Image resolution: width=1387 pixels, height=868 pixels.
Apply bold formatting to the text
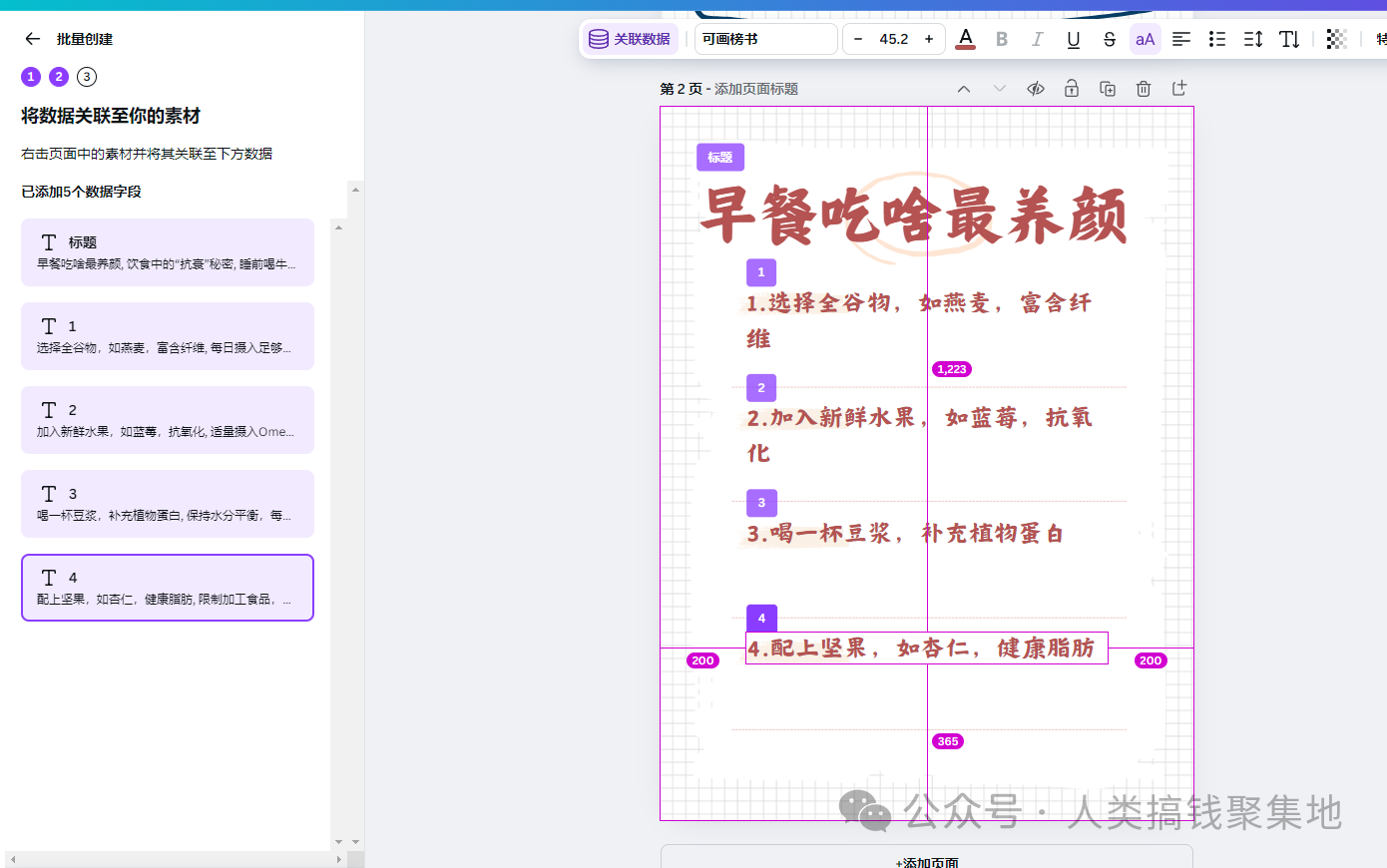(1001, 39)
